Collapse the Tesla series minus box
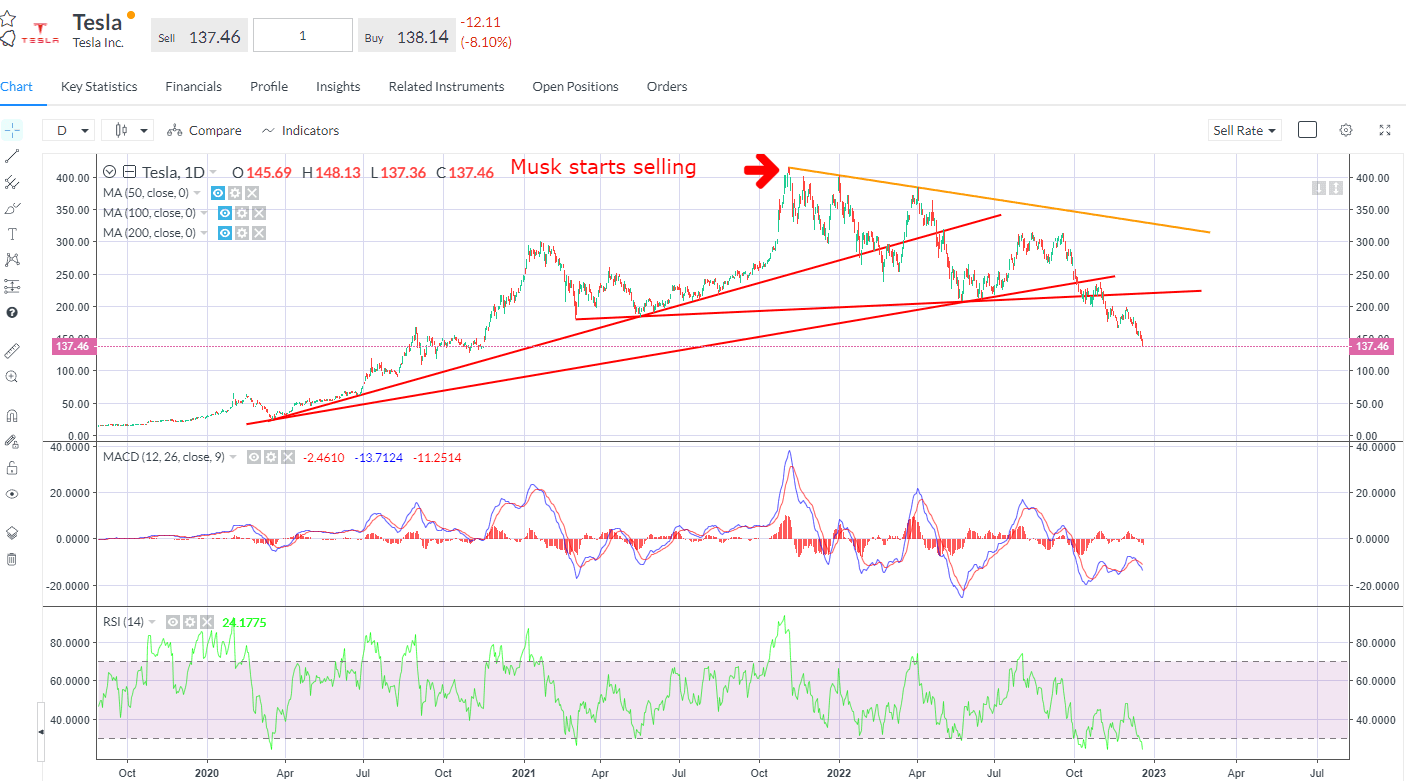The width and height of the screenshot is (1406, 781). (x=129, y=172)
